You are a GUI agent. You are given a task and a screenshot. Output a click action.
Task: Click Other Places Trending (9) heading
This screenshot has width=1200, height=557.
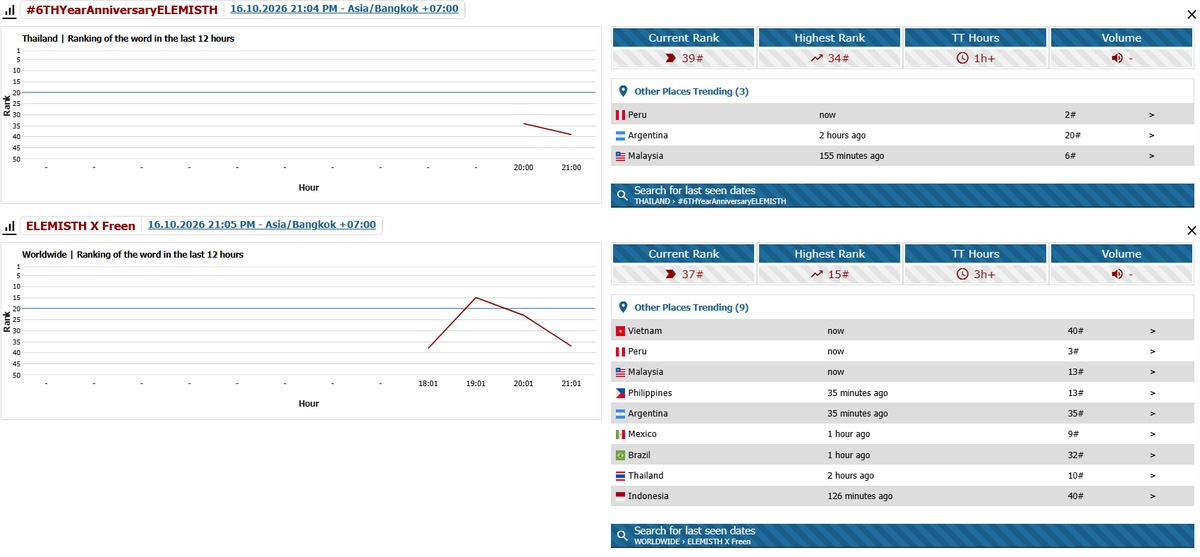coord(691,307)
